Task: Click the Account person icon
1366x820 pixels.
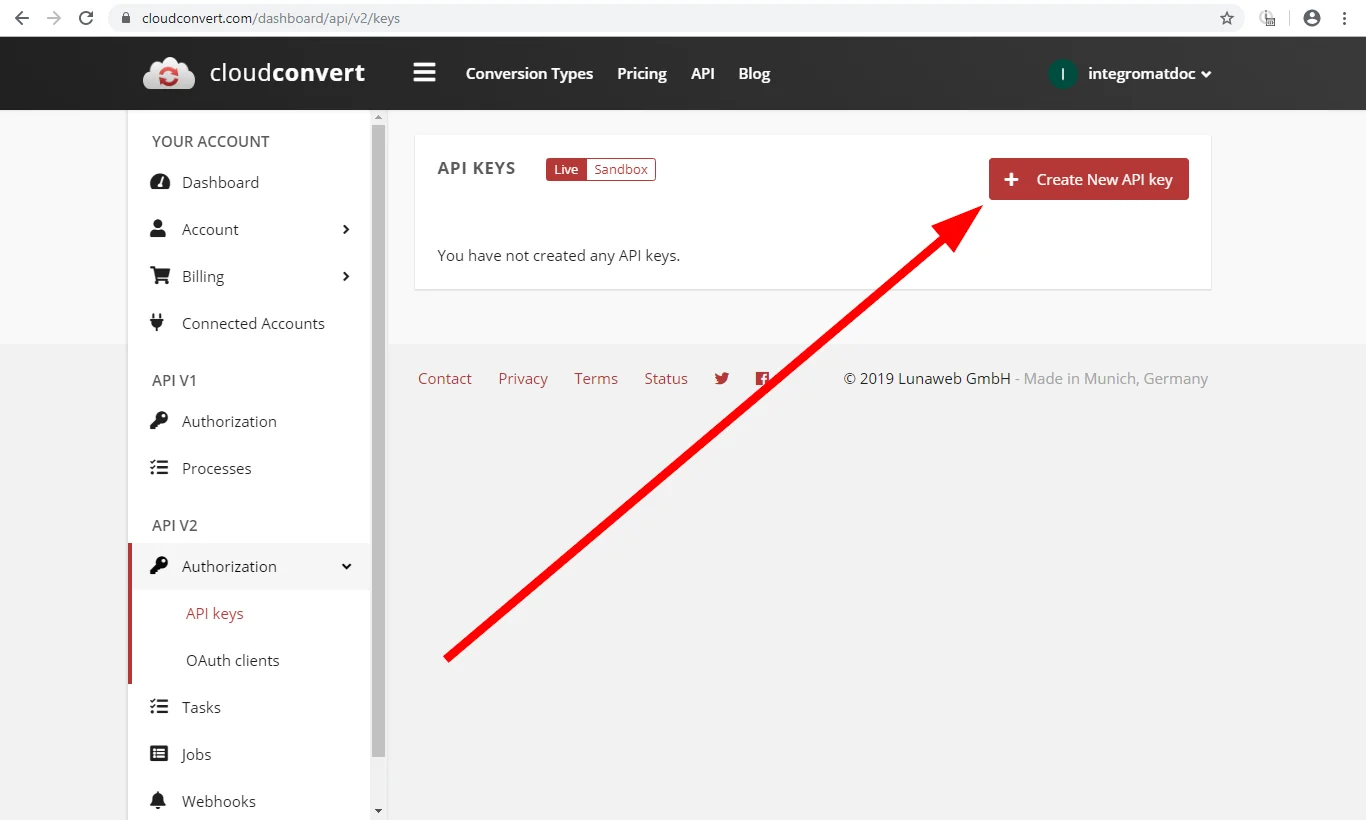Action: click(158, 229)
